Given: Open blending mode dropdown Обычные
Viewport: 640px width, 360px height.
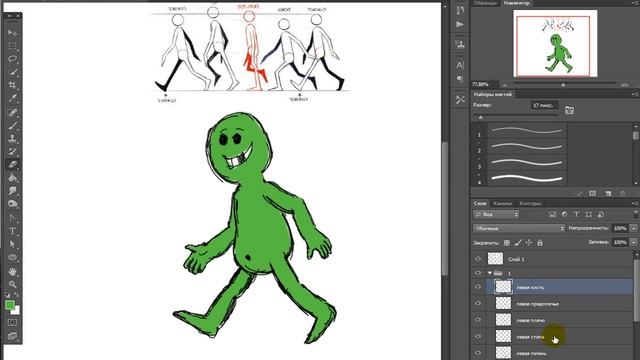Looking at the screenshot, I should coord(519,228).
